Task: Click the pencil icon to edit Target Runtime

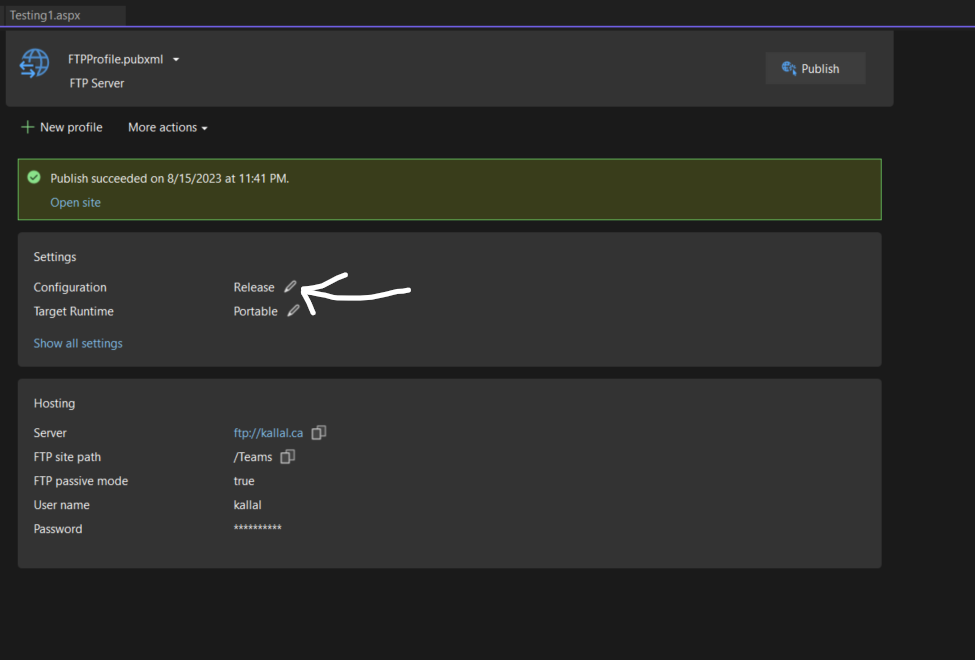Action: click(294, 311)
